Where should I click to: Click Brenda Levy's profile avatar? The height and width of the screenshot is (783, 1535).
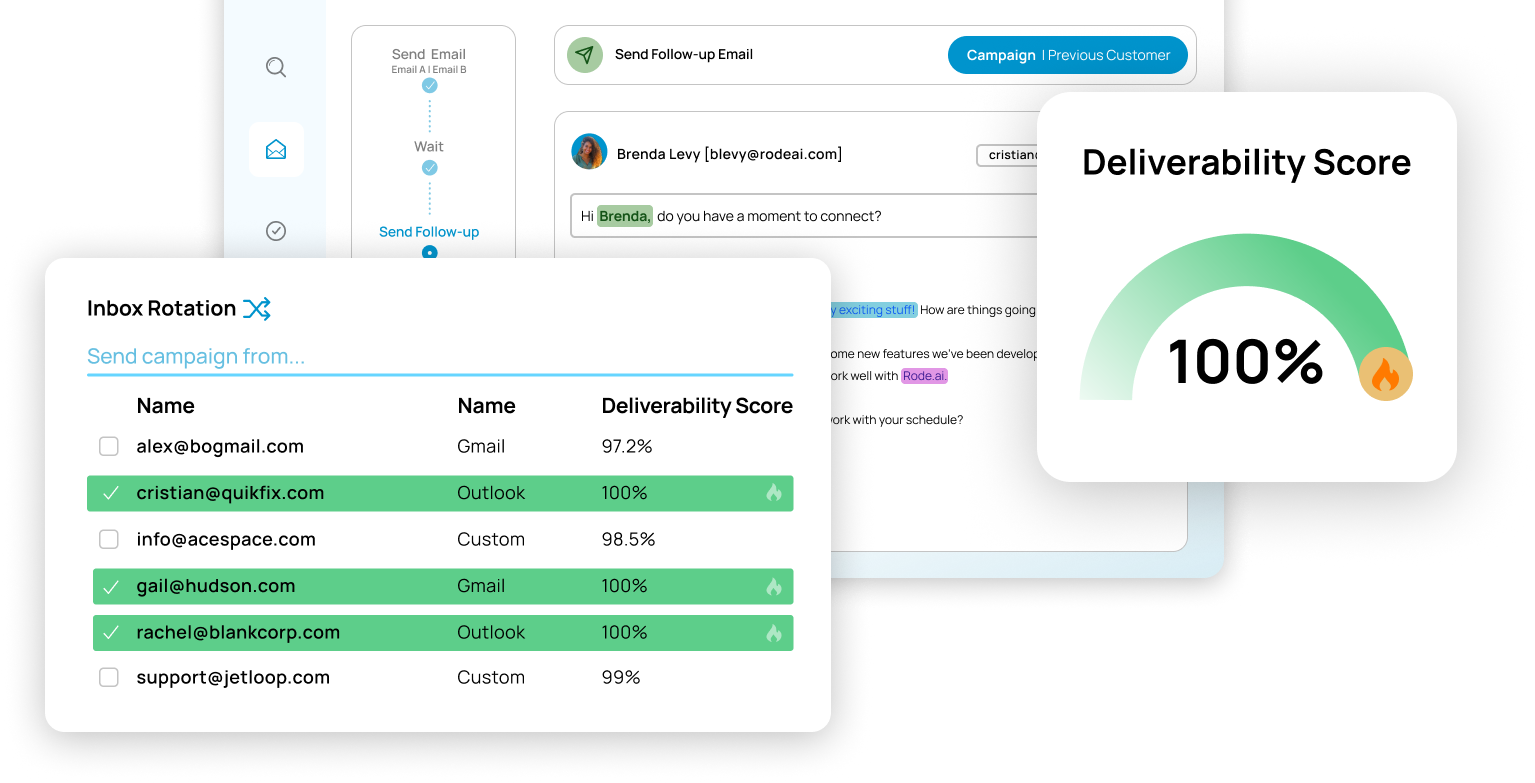coord(589,153)
